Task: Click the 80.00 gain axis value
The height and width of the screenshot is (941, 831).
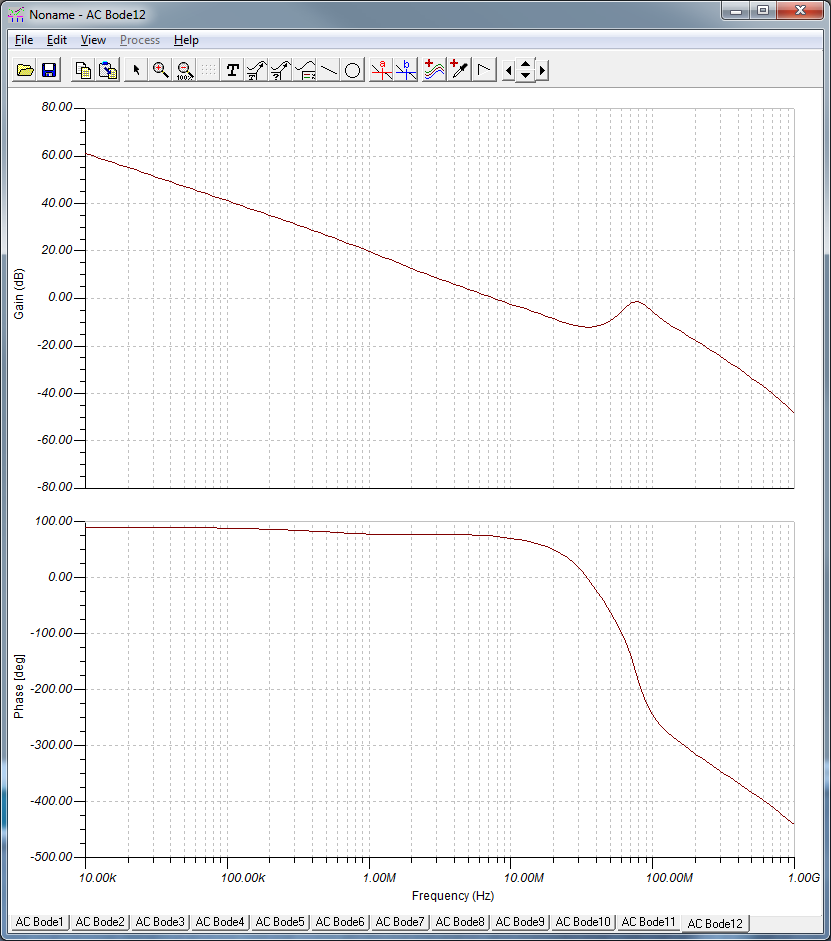Action: (x=57, y=107)
